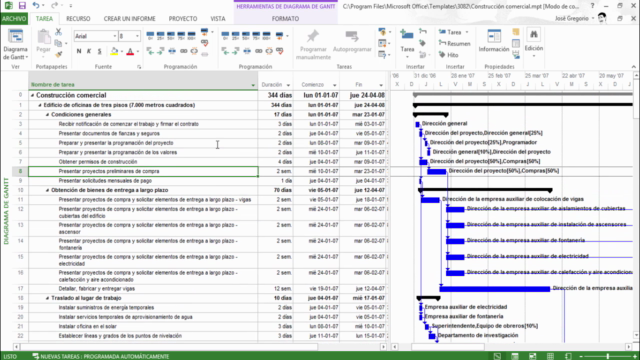The width and height of the screenshot is (640, 360).
Task: Click the background fill color bucket
Action: [x=114, y=51]
